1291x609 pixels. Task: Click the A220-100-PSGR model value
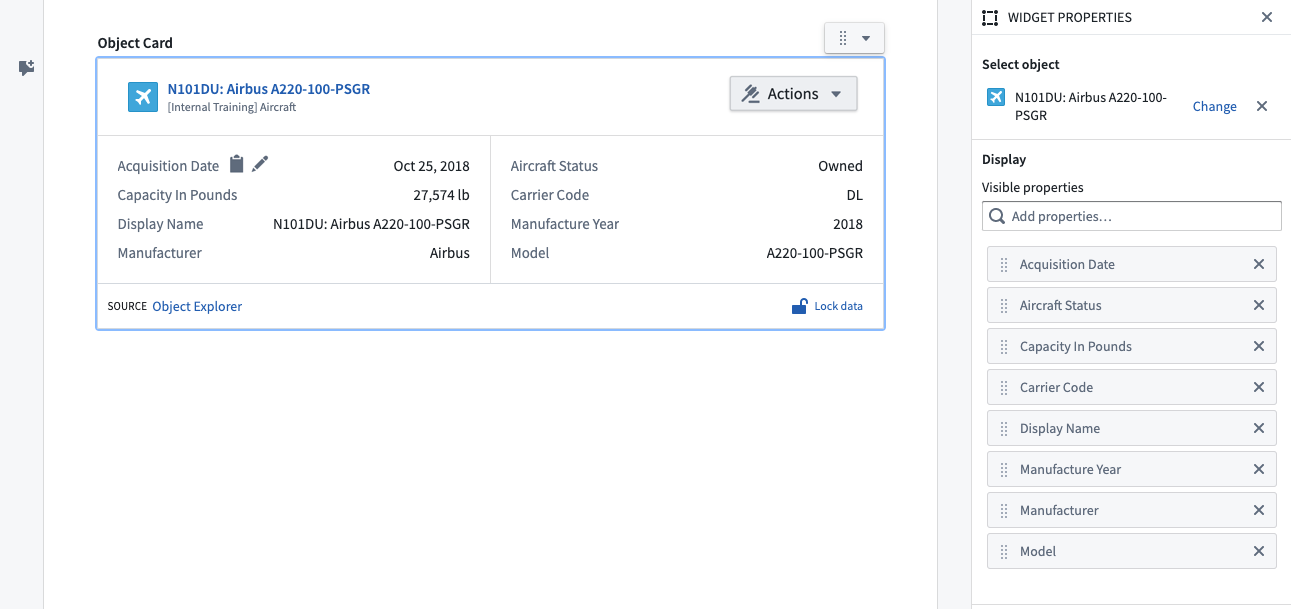[815, 253]
